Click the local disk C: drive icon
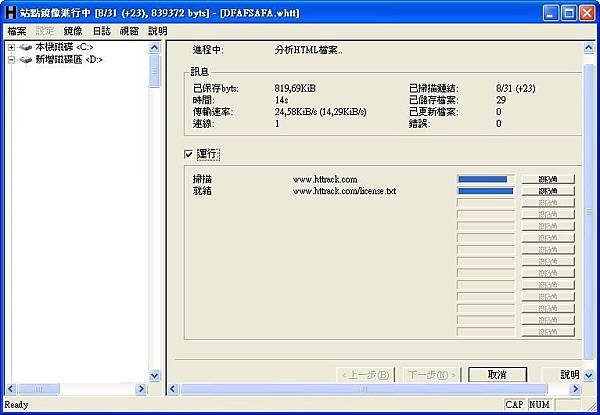Screen dimensions: 600x415 pyautogui.click(x=26, y=47)
